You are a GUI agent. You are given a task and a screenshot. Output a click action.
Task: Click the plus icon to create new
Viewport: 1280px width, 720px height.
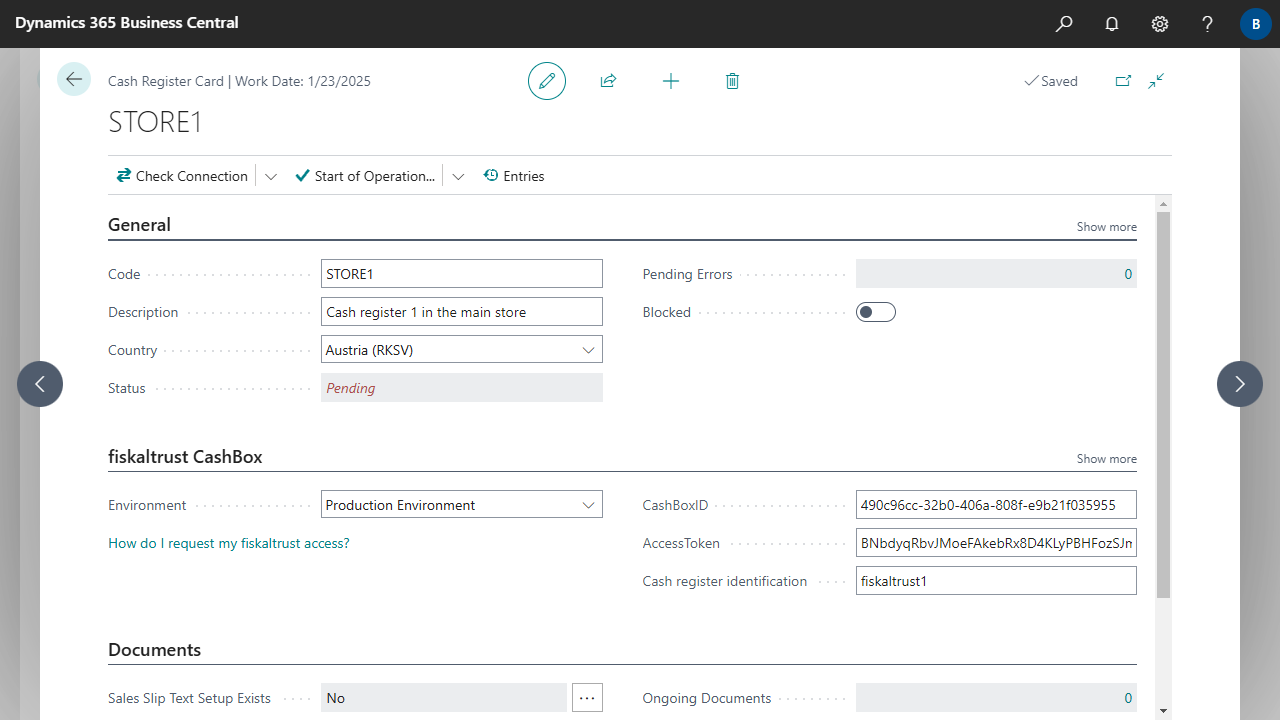pos(671,81)
